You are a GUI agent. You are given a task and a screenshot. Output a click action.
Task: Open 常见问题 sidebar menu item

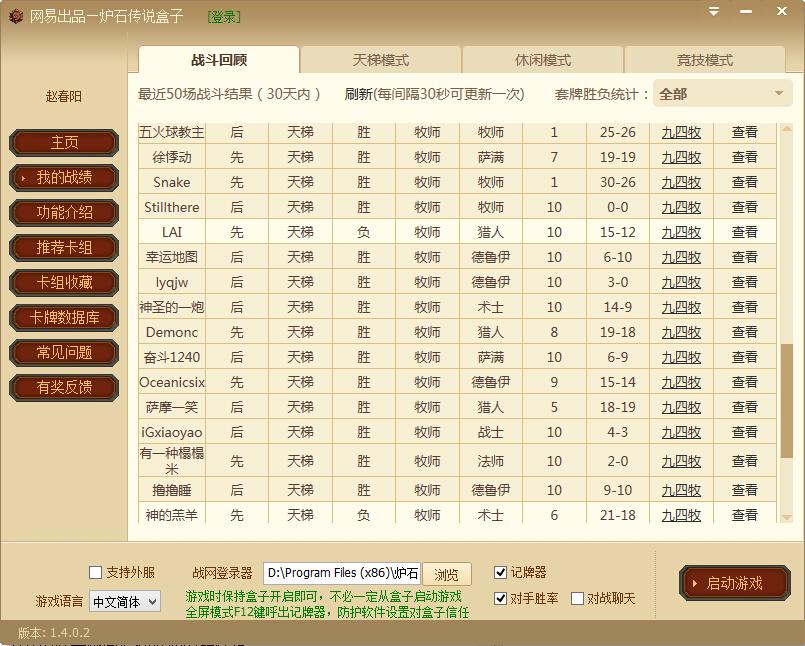[64, 352]
